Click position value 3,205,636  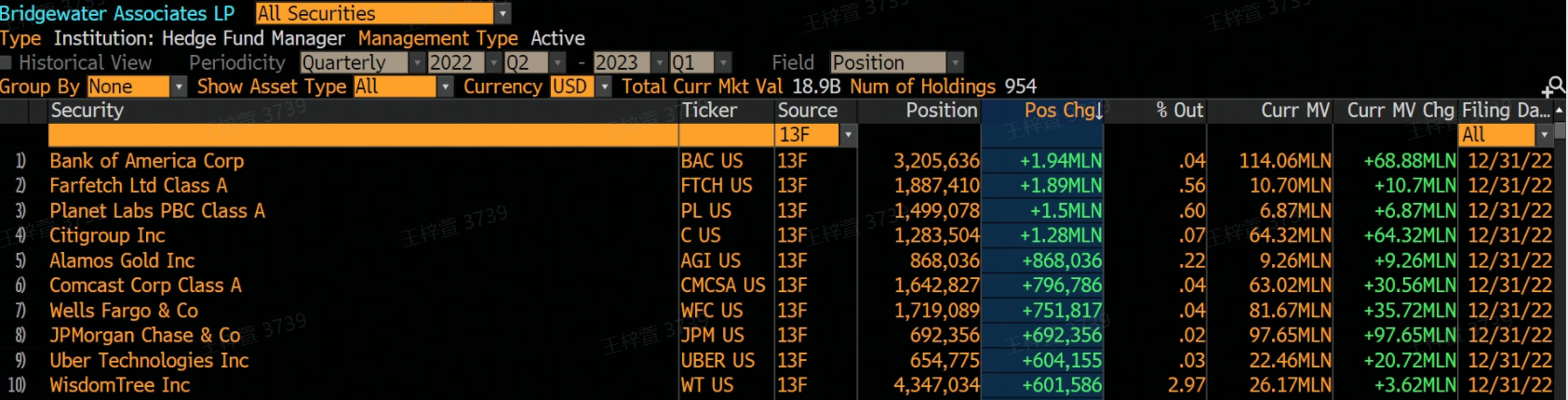coord(937,161)
